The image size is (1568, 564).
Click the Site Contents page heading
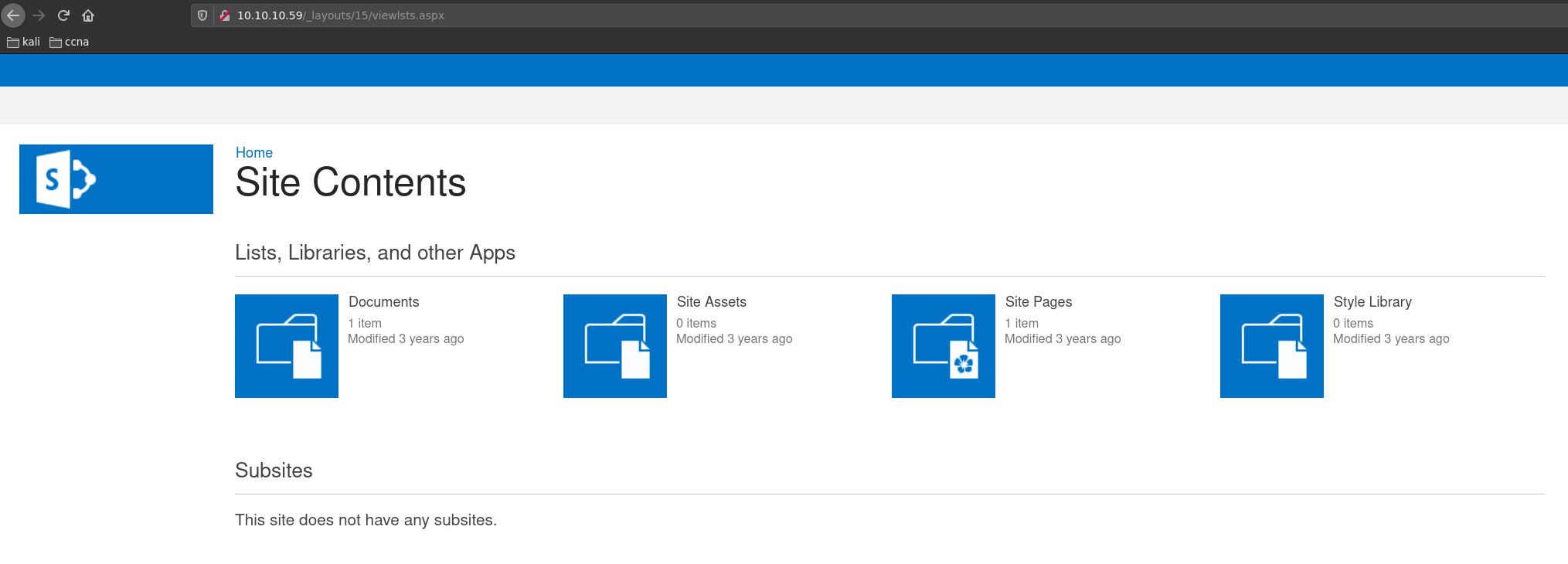[350, 183]
